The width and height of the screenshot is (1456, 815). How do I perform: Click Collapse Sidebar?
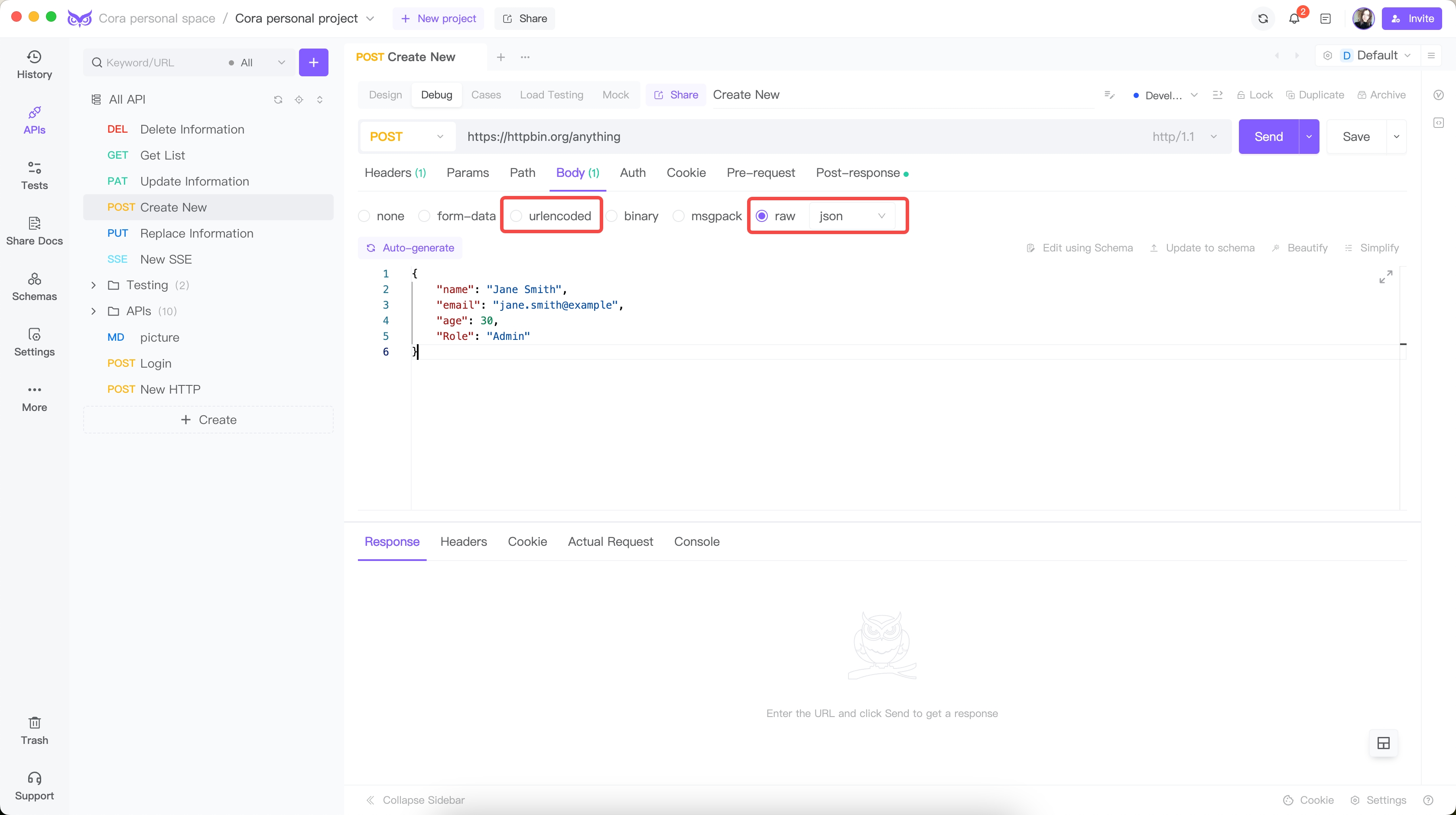pos(416,800)
